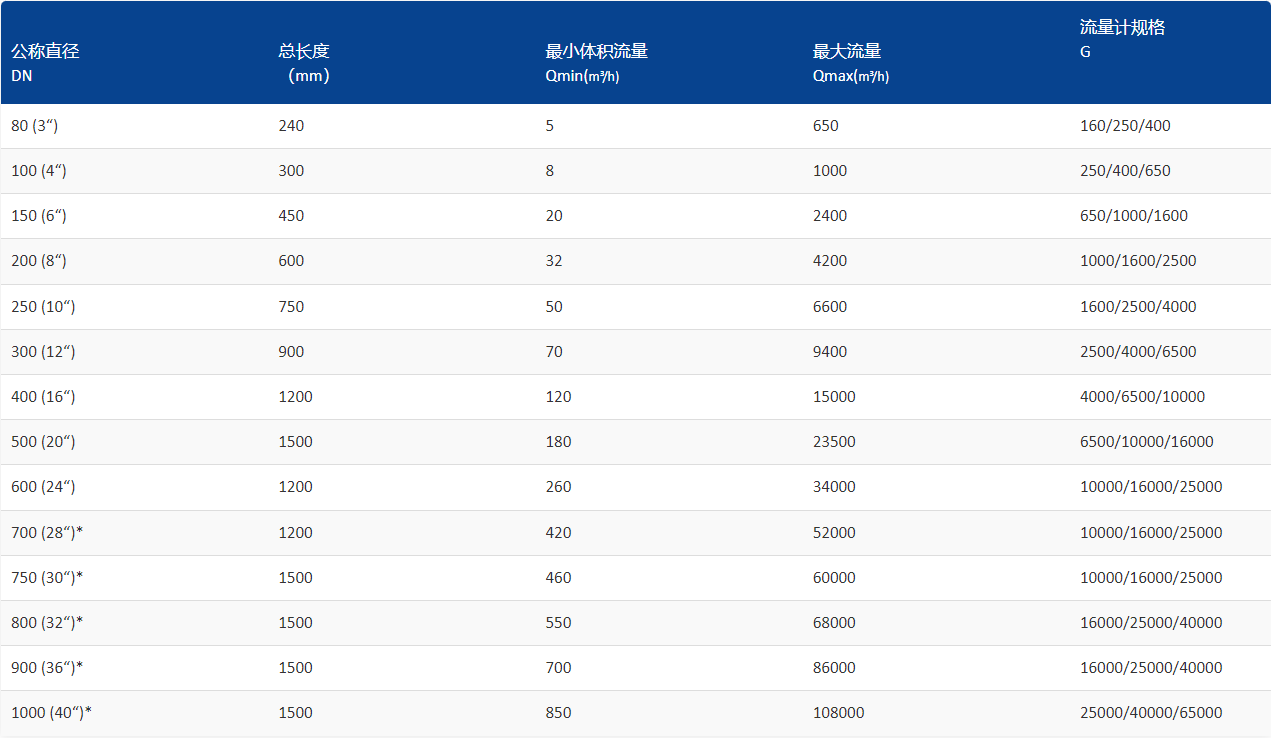Click the 最小体积流量 Qmin column header
Image resolution: width=1271 pixels, height=738 pixels.
[597, 62]
